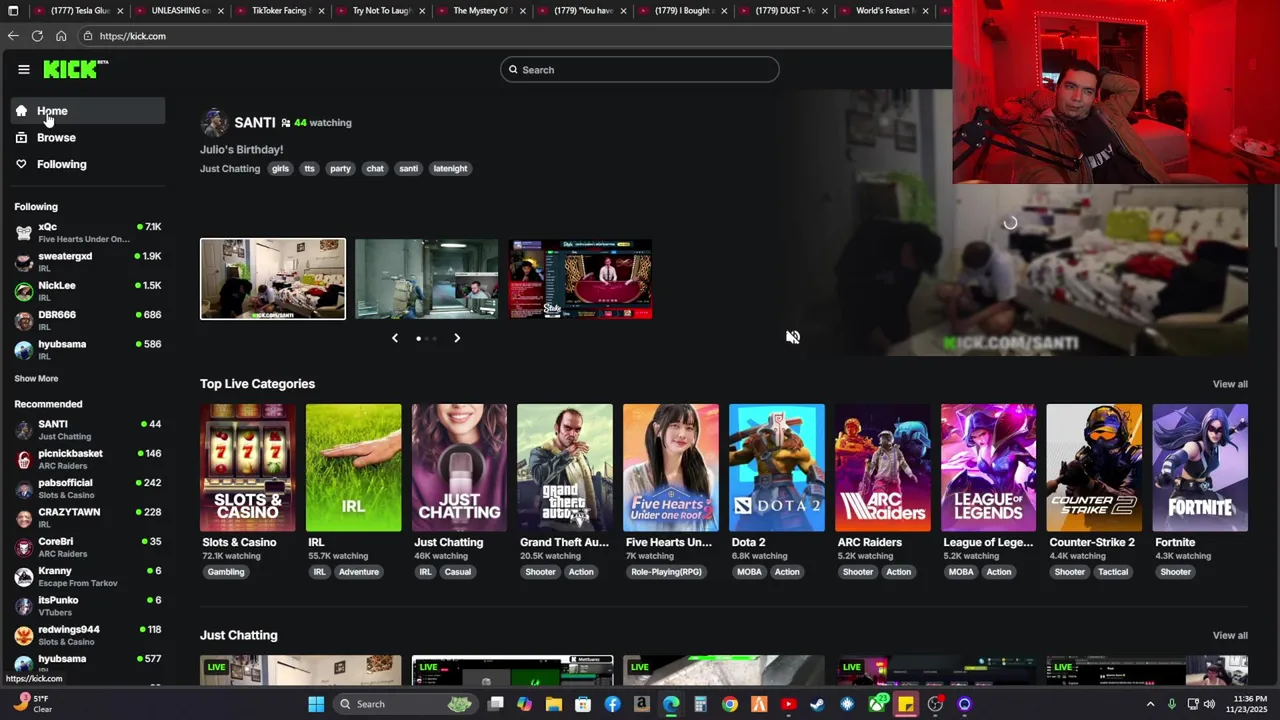
Task: Switch to The Mystery Of browser tab
Action: (481, 11)
